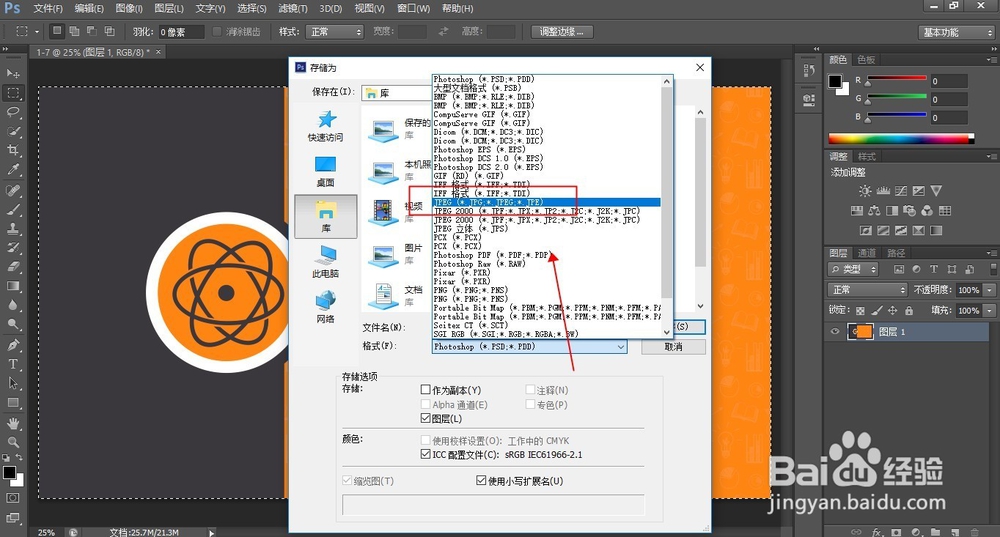
Task: Select the Quick Selection tool
Action: coord(13,131)
